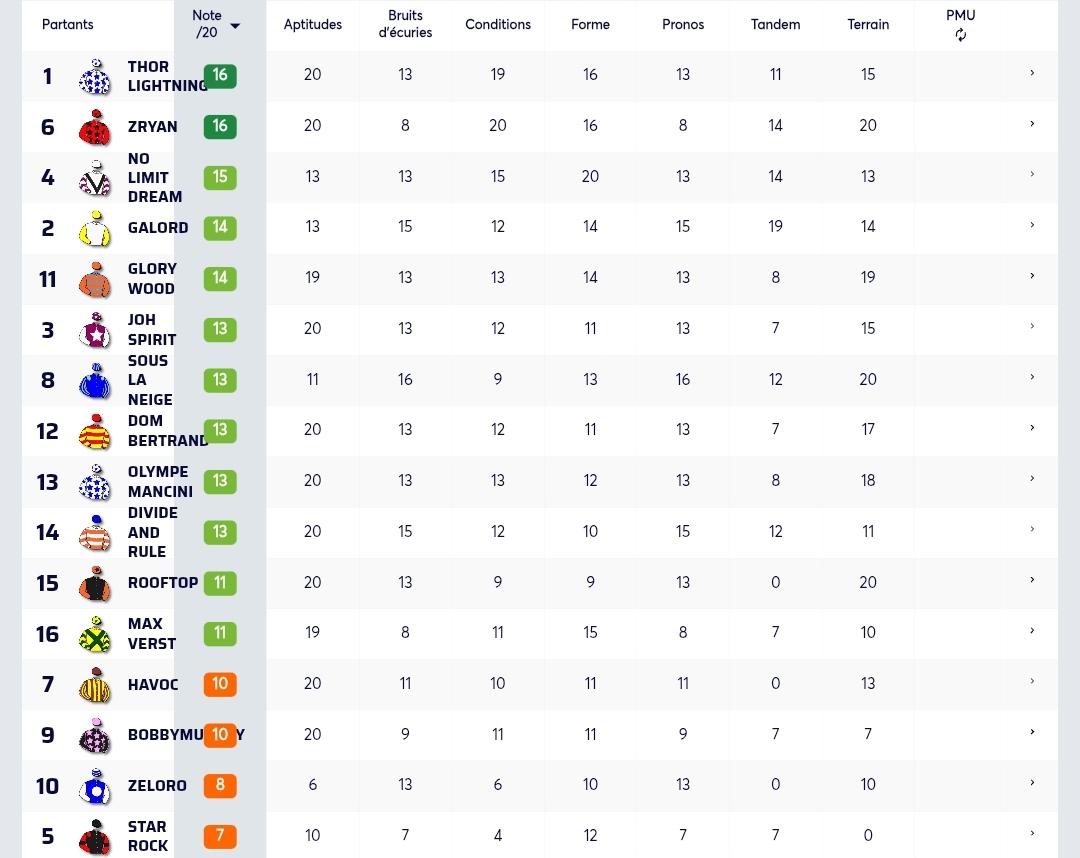The height and width of the screenshot is (858, 1080).
Task: Click Havoc's orange 10 note badge
Action: 220,684
